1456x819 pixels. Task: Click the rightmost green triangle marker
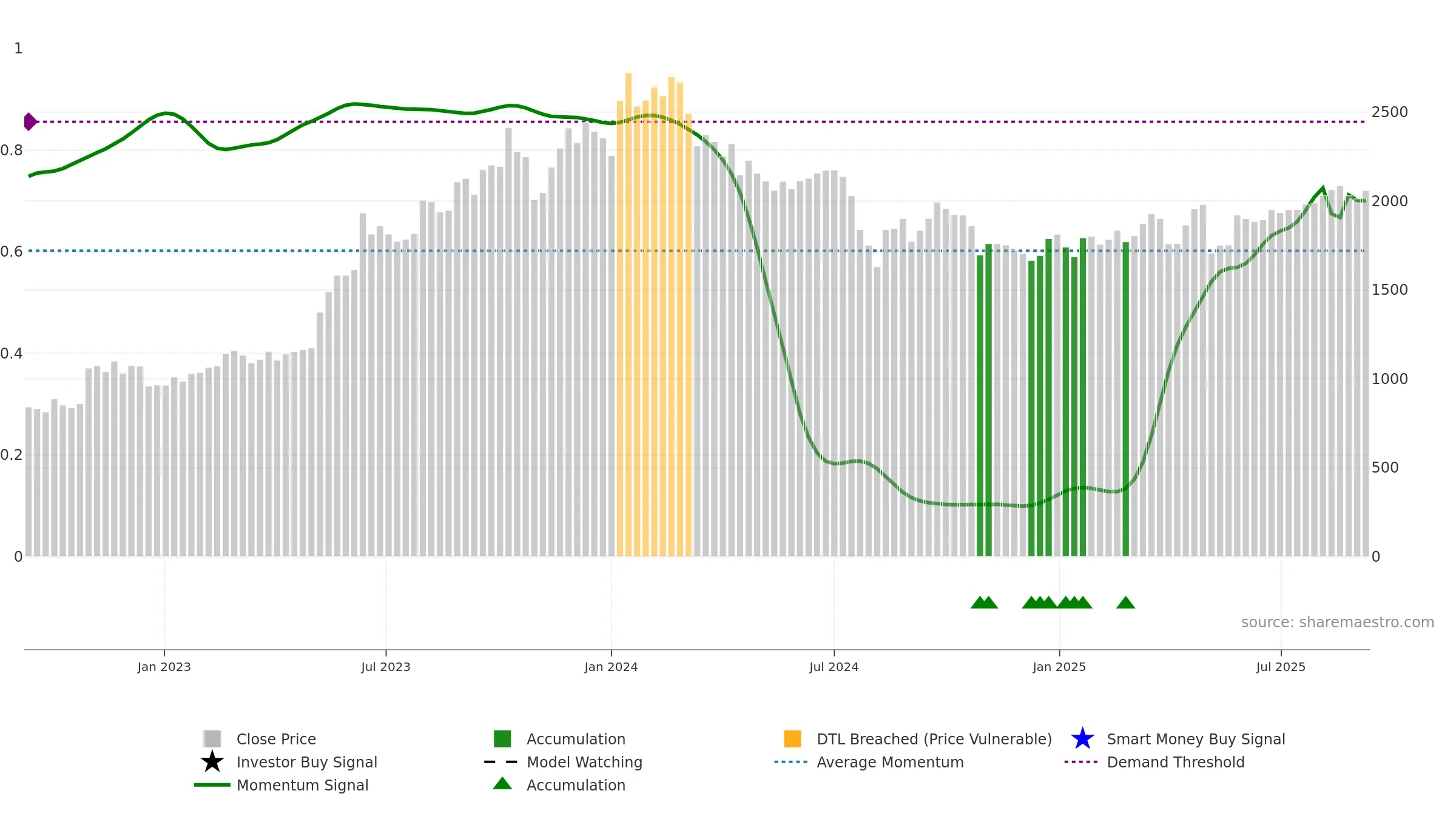1125,602
